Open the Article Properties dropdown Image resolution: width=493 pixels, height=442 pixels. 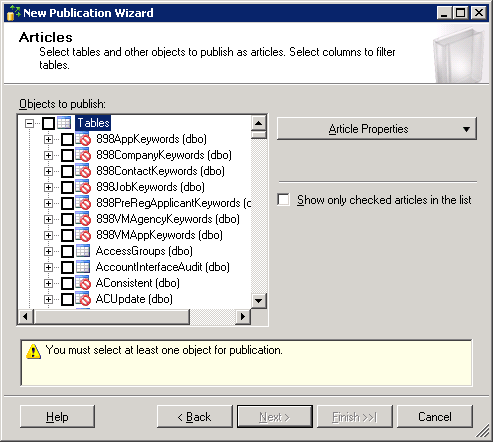point(377,129)
